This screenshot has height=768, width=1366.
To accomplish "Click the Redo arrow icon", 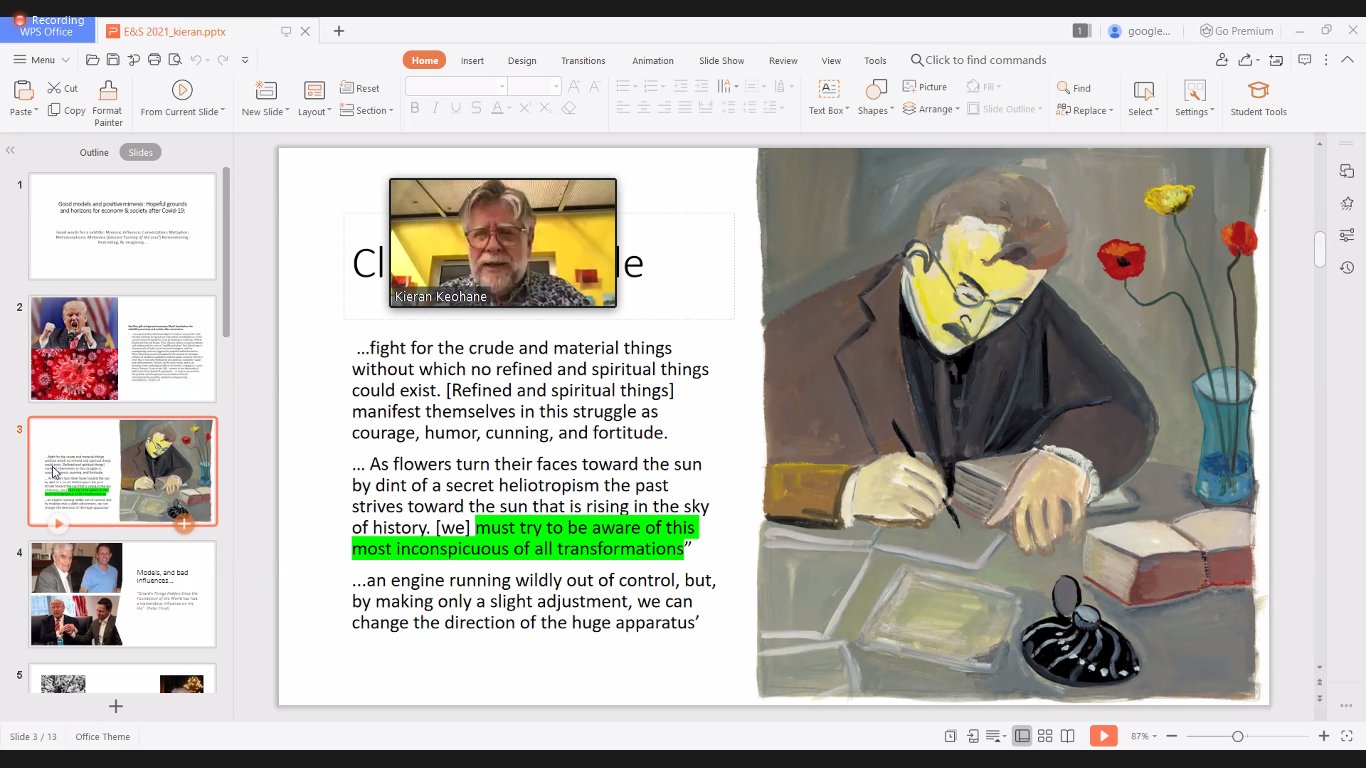I will pos(222,60).
